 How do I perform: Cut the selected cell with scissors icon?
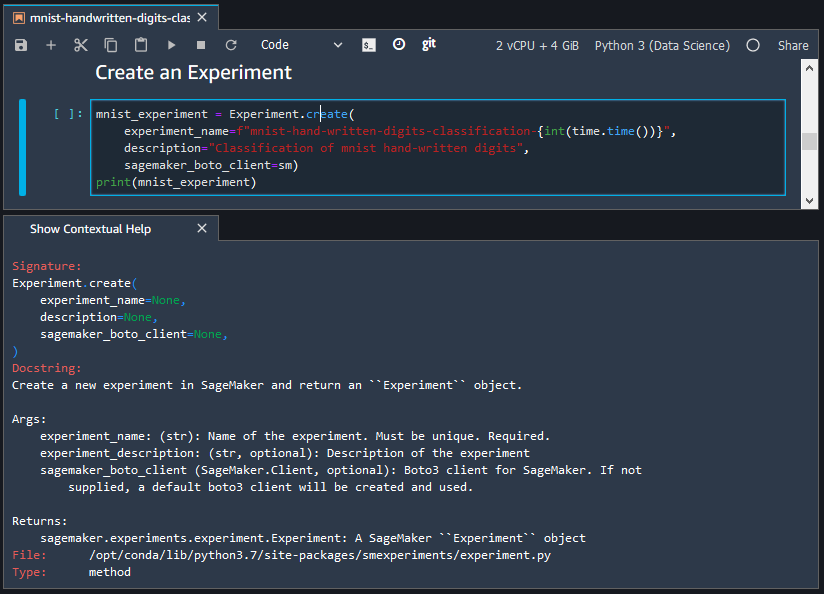pyautogui.click(x=82, y=44)
